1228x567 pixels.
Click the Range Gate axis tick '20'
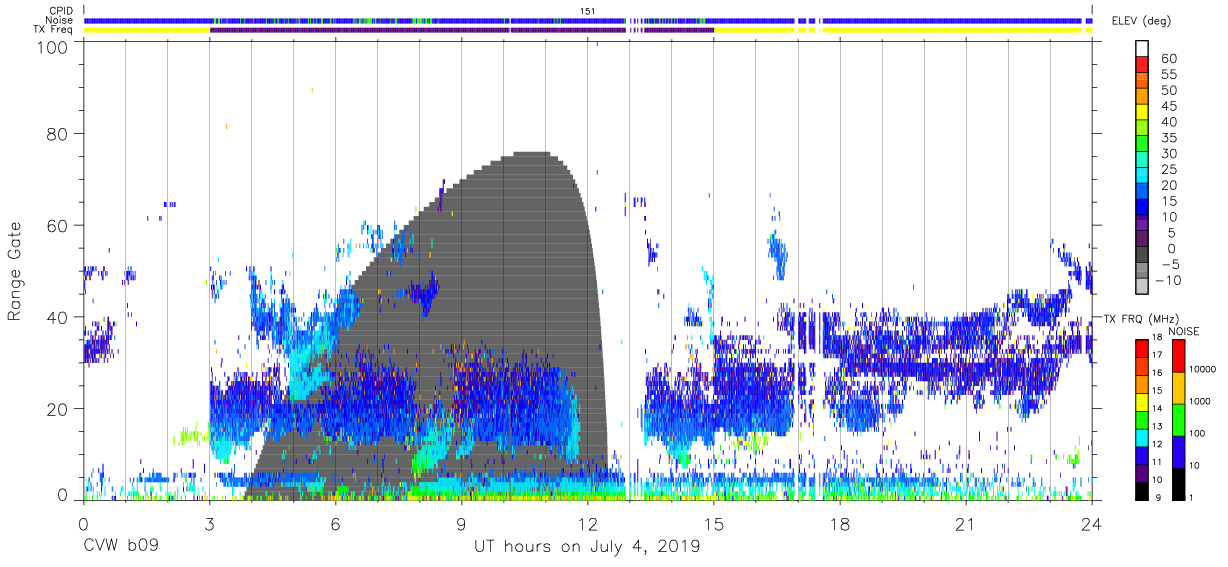click(x=59, y=409)
